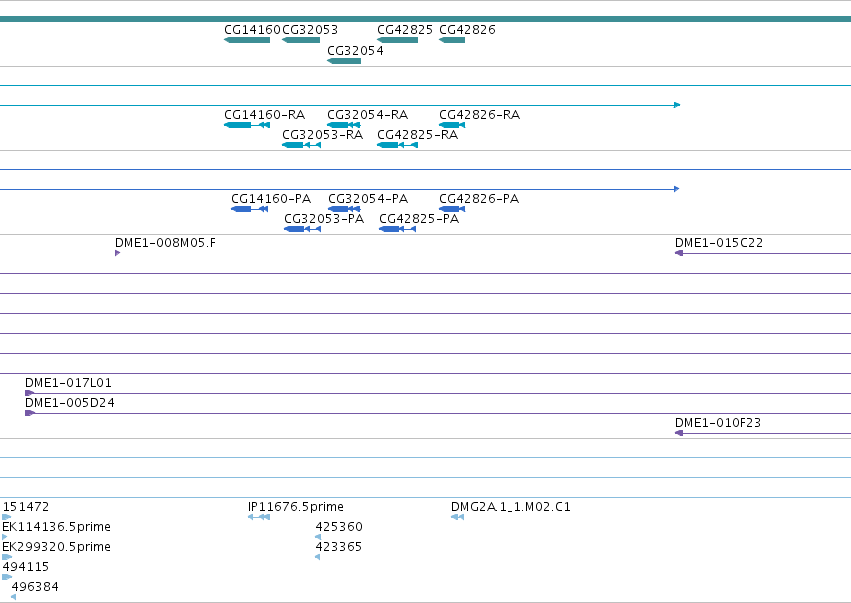Click the CG32054 gene arrow
Viewport: 851px width, 603px height.
click(344, 61)
